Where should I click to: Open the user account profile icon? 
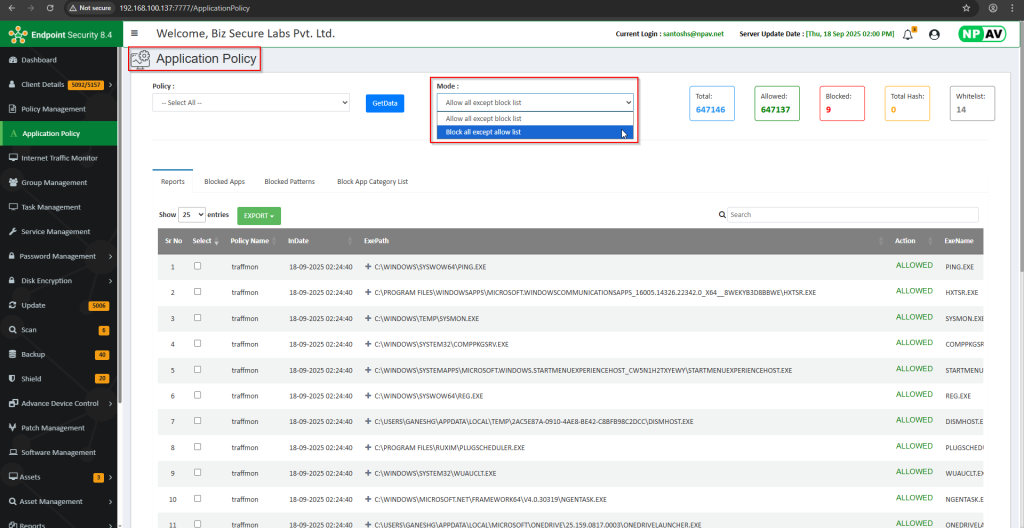[x=935, y=34]
